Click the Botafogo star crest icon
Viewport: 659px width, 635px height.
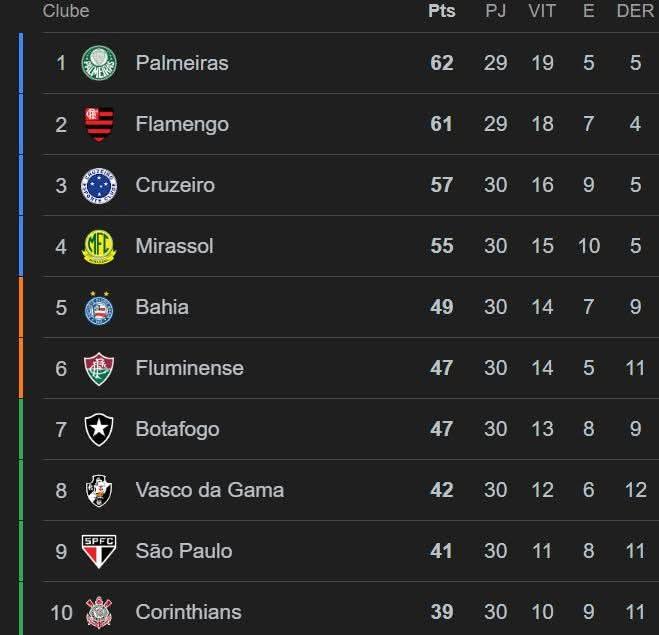(99, 429)
